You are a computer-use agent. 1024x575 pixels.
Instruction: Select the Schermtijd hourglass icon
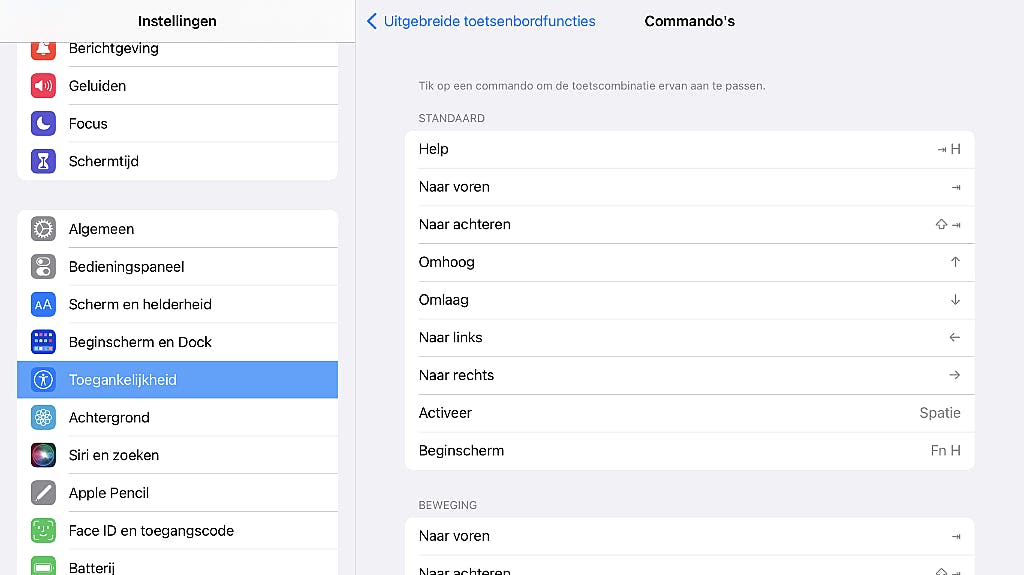[x=43, y=161]
